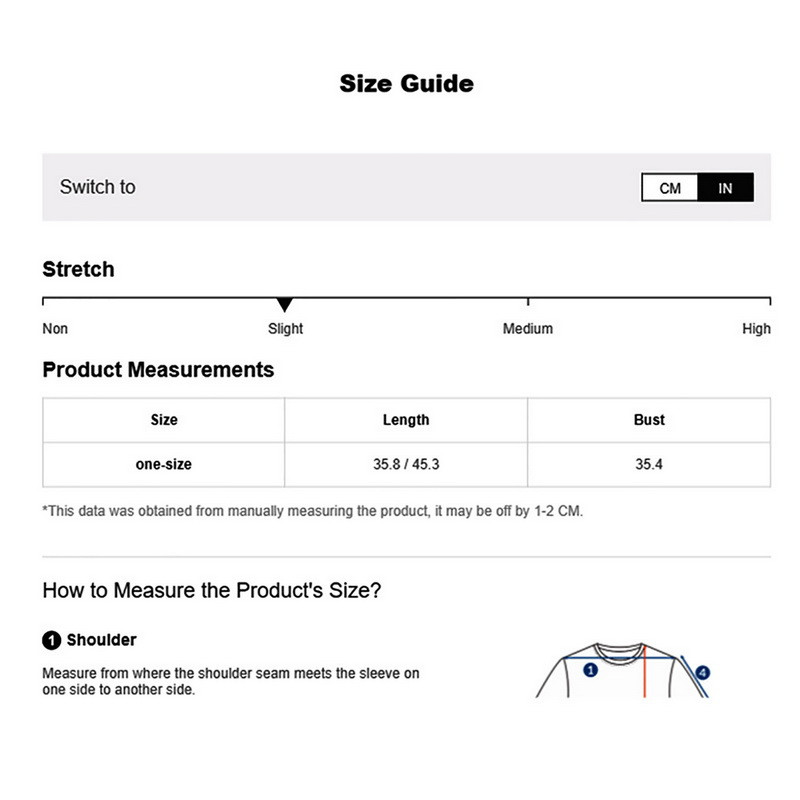Click the Switch to label
Image resolution: width=800 pixels, height=800 pixels.
point(97,187)
